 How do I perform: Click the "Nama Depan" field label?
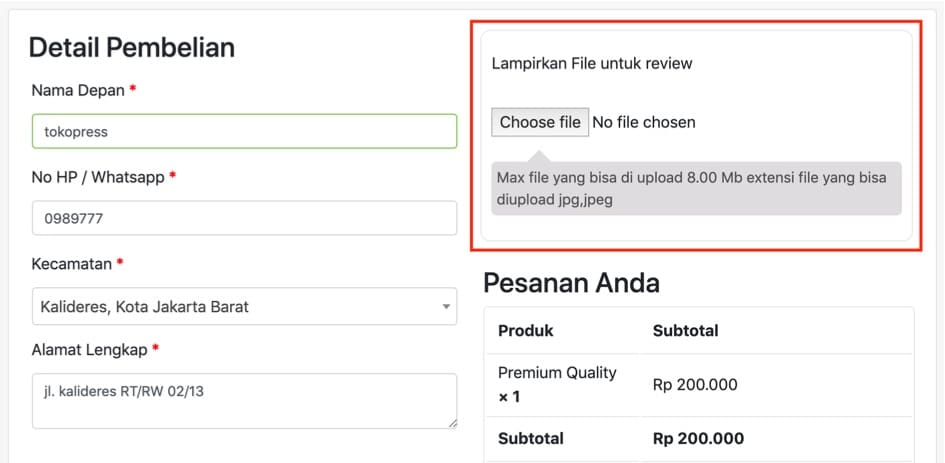click(78, 90)
